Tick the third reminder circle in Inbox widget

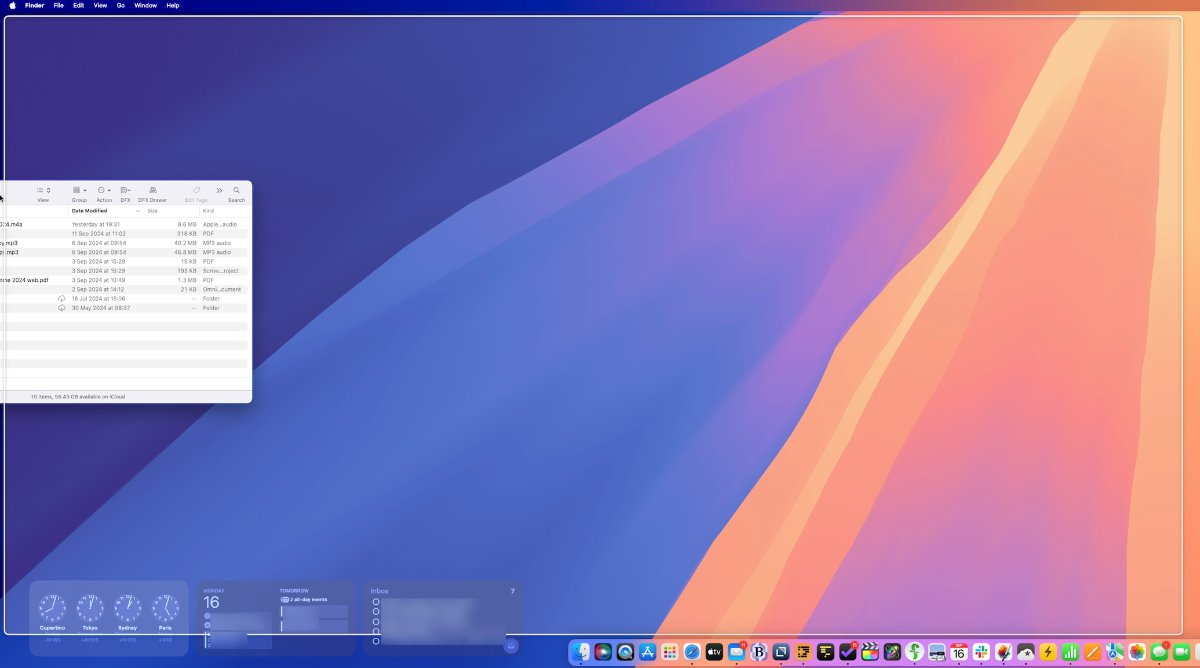tap(376, 621)
